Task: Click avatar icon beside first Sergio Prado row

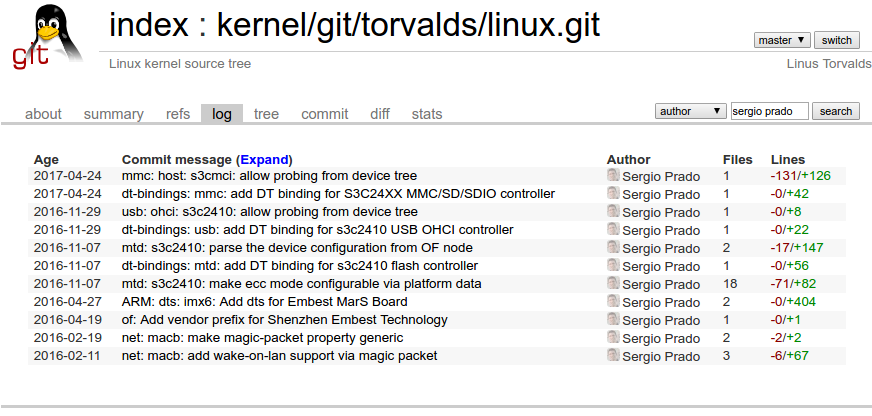Action: pyautogui.click(x=613, y=176)
